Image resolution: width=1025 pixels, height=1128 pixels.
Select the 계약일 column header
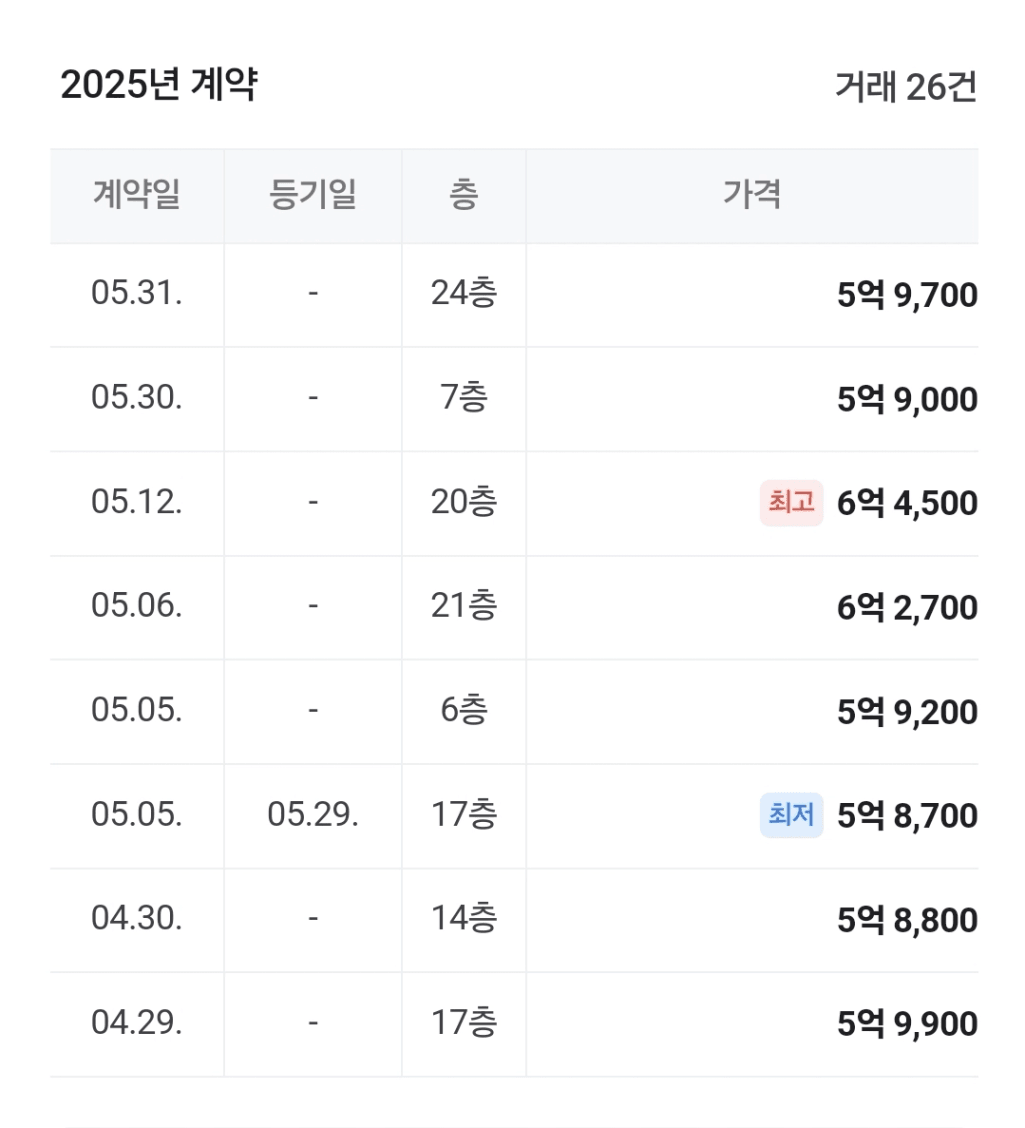pyautogui.click(x=137, y=195)
